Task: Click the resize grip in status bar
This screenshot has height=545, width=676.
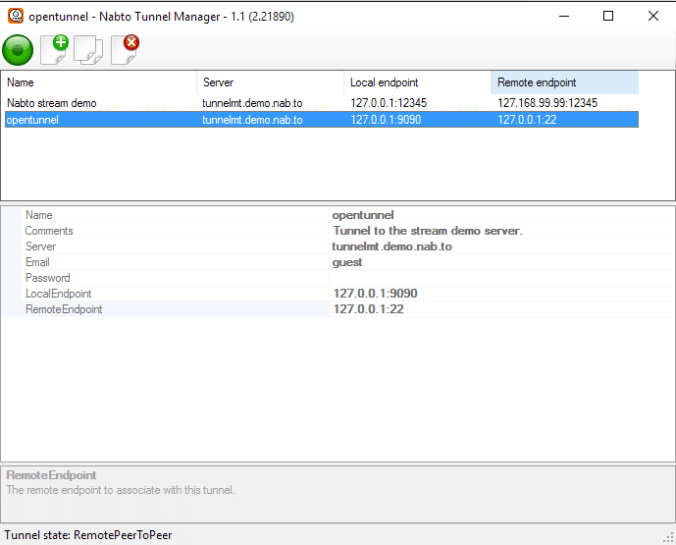Action: click(x=669, y=537)
